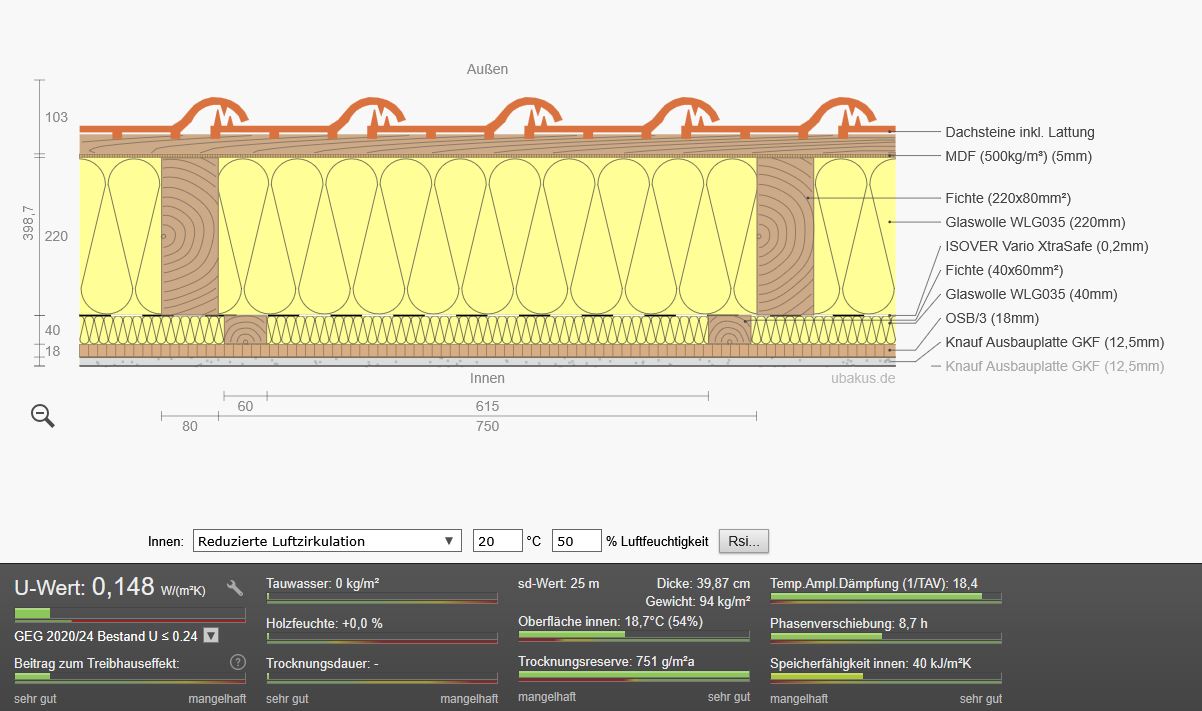Click the humidity field showing 50
This screenshot has height=711, width=1202.
pyautogui.click(x=577, y=541)
